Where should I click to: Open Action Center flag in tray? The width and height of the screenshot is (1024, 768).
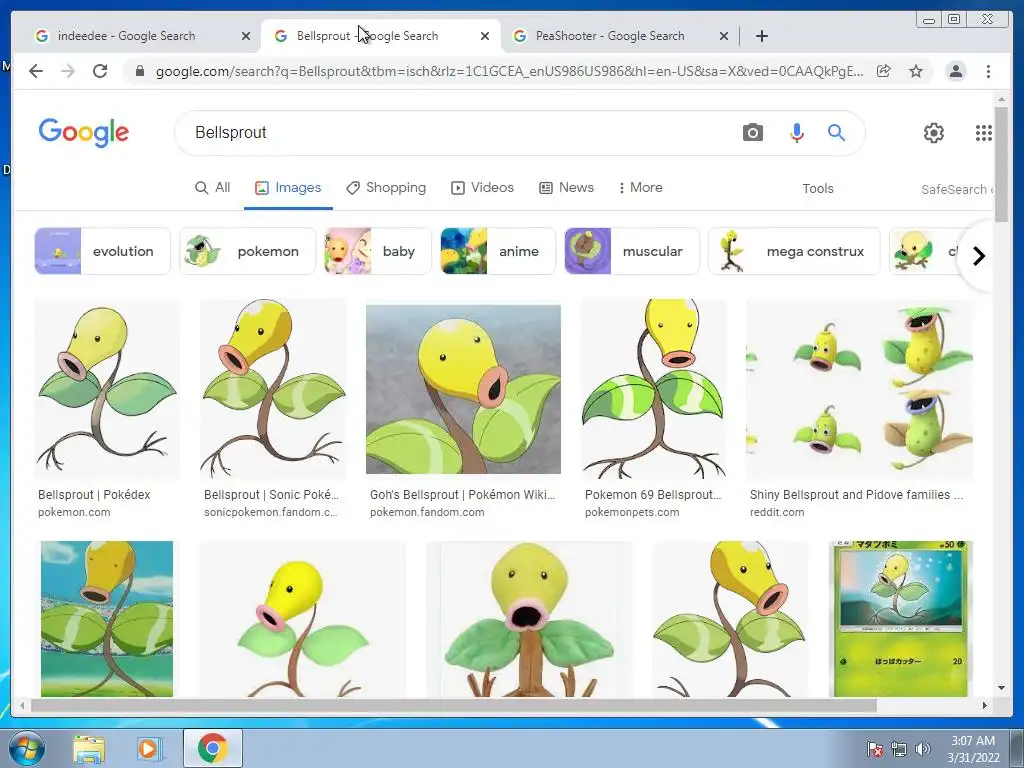tap(874, 749)
